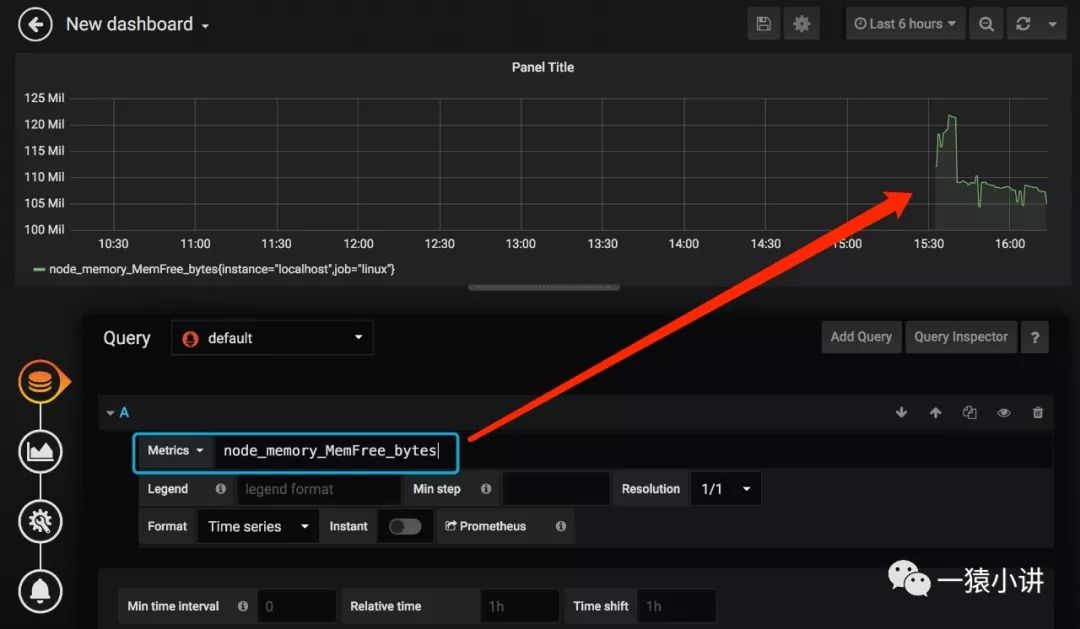Move query A up with arrow icon
This screenshot has height=629, width=1080.
[935, 413]
